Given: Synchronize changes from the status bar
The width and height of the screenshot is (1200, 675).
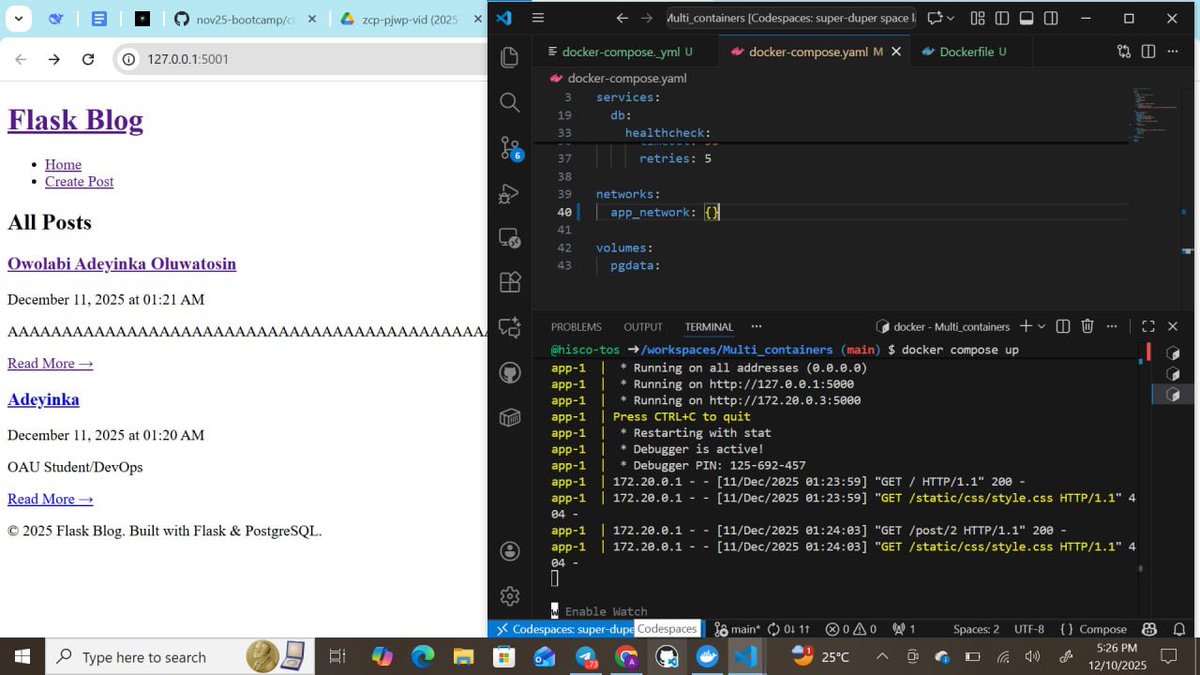Looking at the screenshot, I should pyautogui.click(x=789, y=629).
